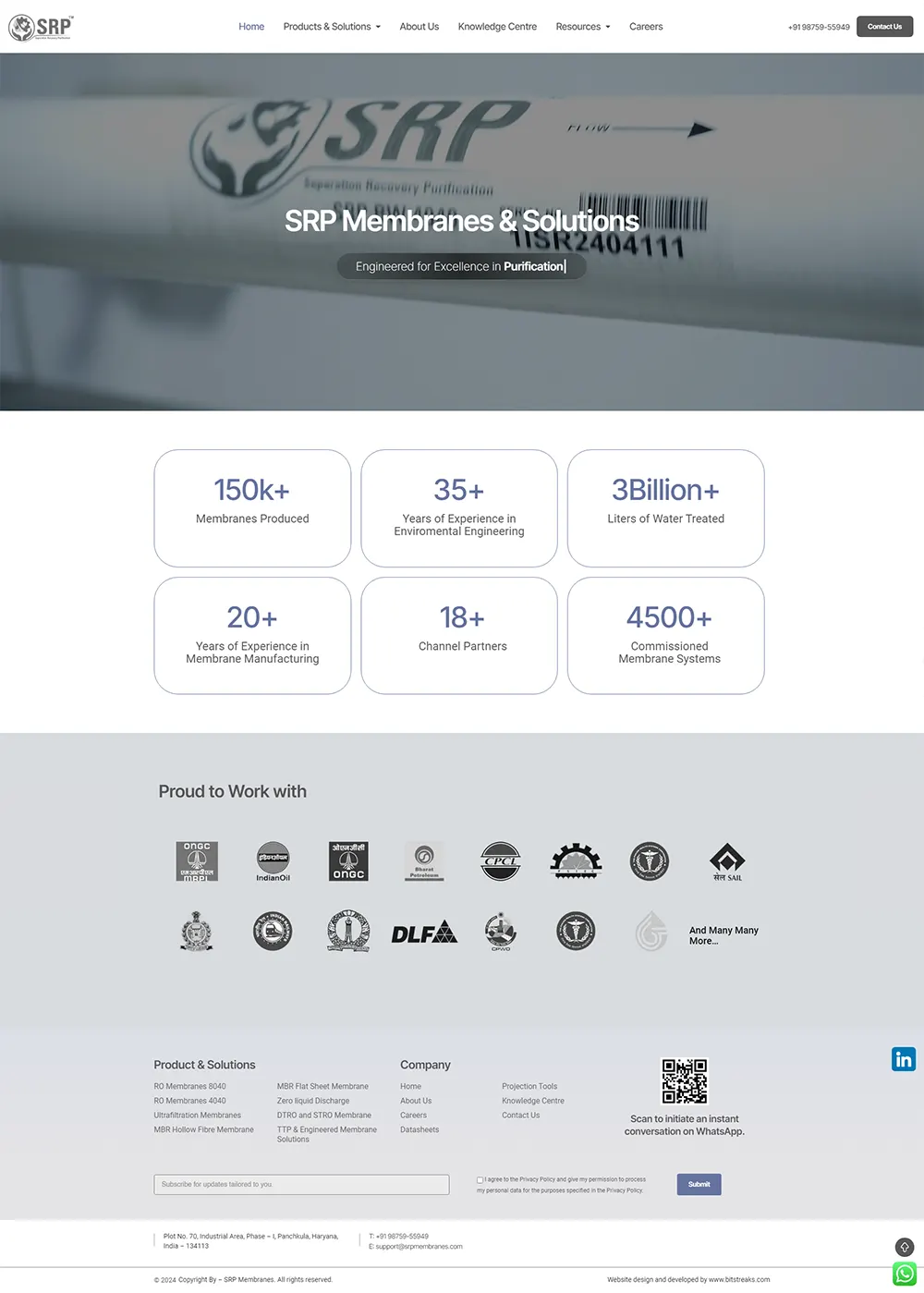Click the ONGC MRPL company logo

(x=197, y=860)
